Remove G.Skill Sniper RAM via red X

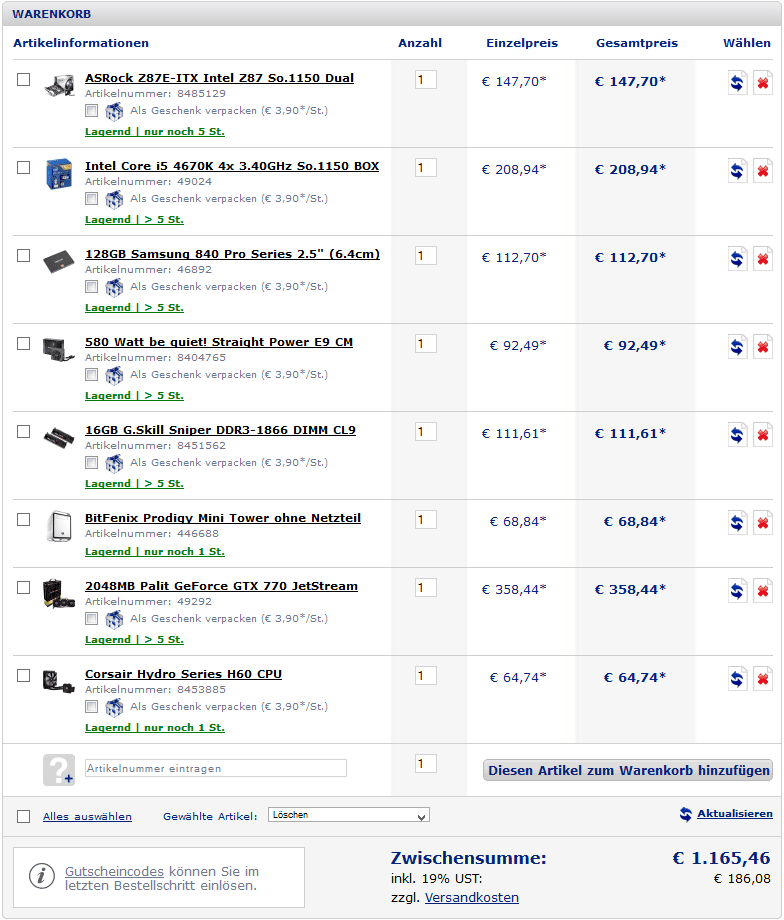click(763, 435)
